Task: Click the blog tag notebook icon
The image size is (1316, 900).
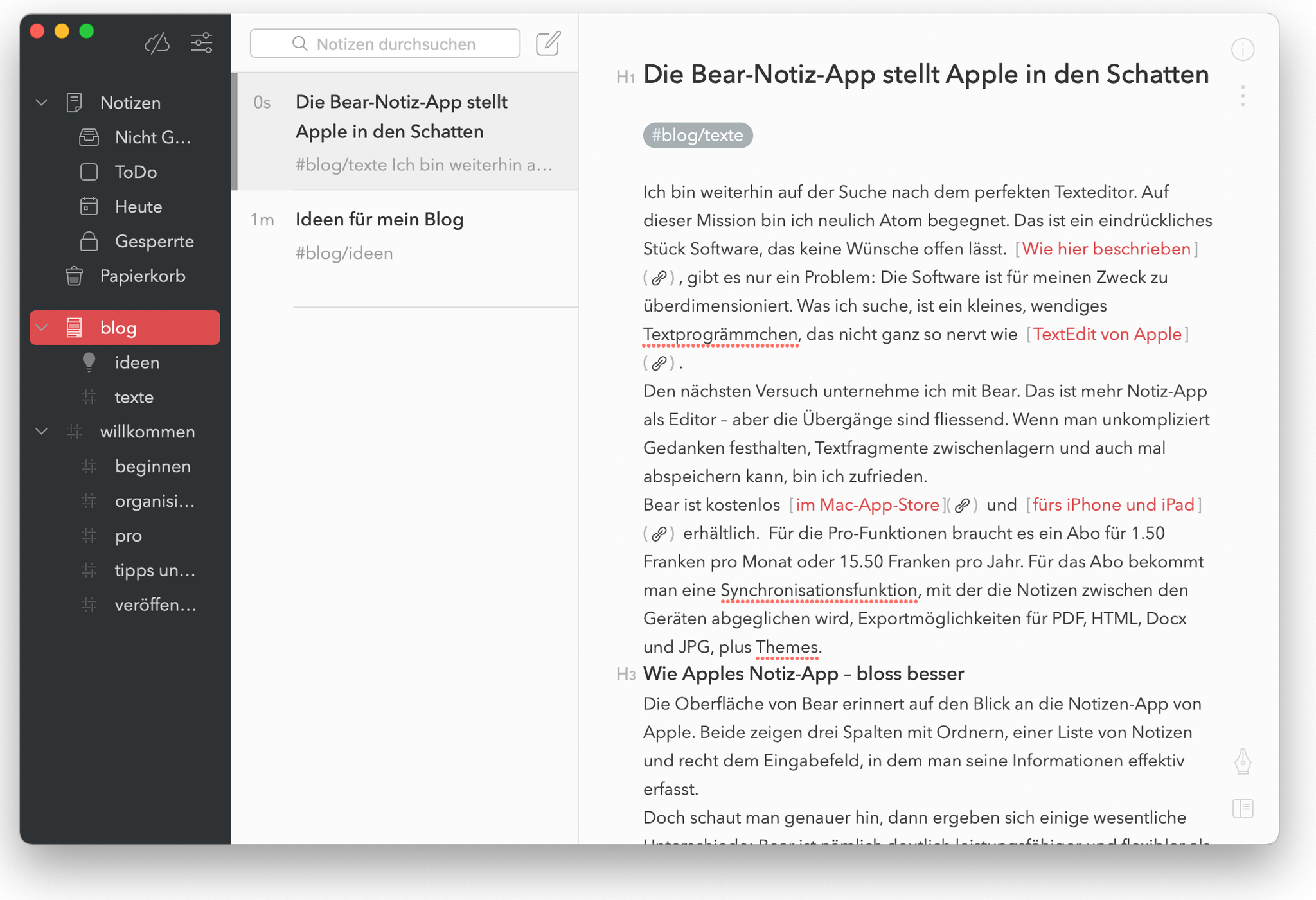Action: [75, 328]
